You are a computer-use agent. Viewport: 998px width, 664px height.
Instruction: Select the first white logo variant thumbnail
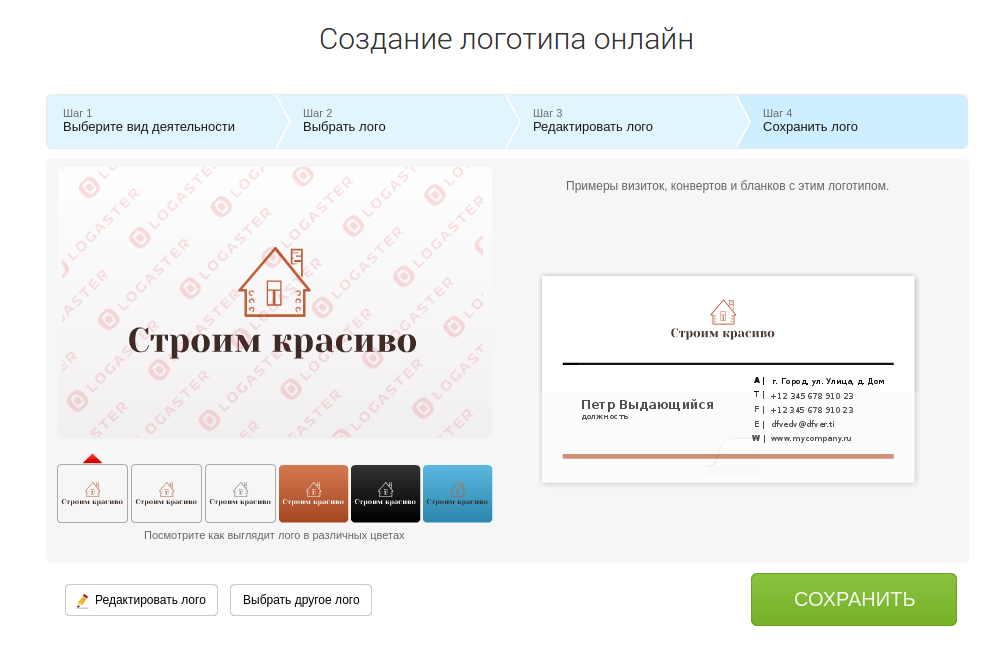[92, 493]
